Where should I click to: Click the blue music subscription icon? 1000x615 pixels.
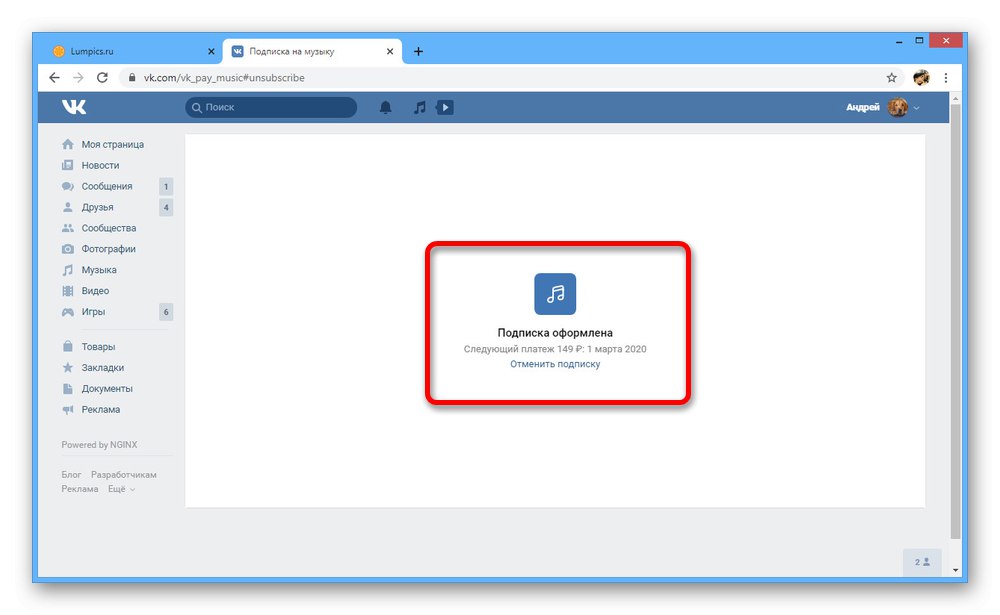coord(555,293)
